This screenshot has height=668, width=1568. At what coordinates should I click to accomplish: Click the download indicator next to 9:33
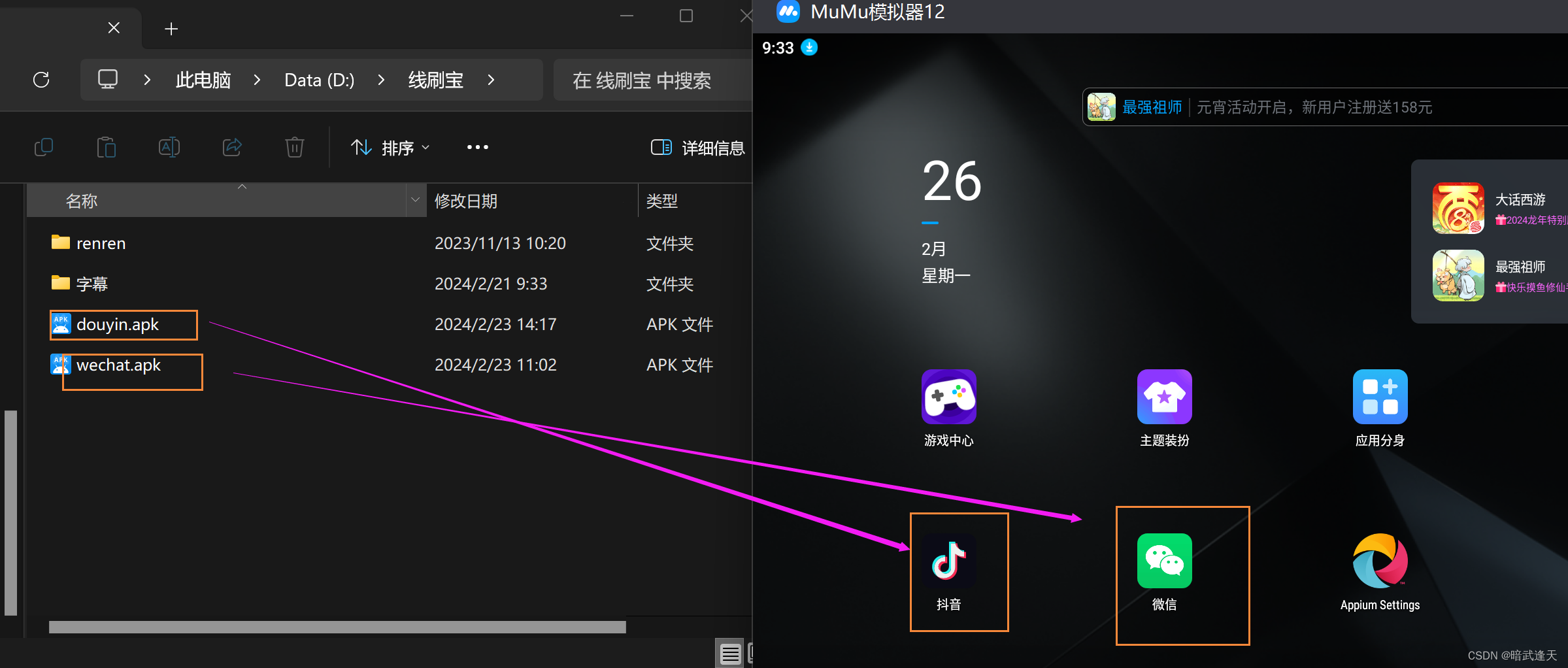pyautogui.click(x=809, y=48)
